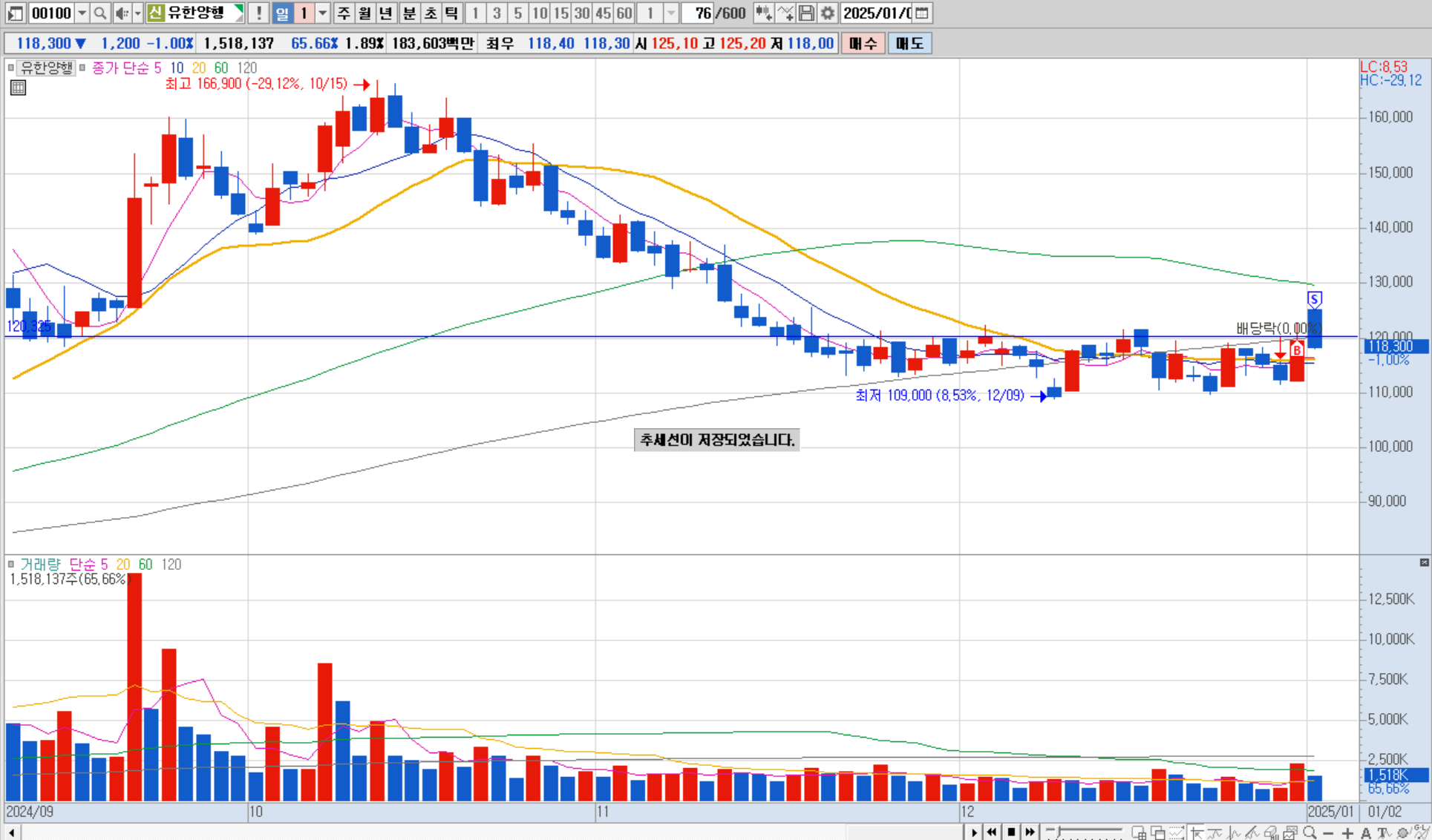
Task: Click the stock search magnifier icon
Action: click(x=100, y=13)
